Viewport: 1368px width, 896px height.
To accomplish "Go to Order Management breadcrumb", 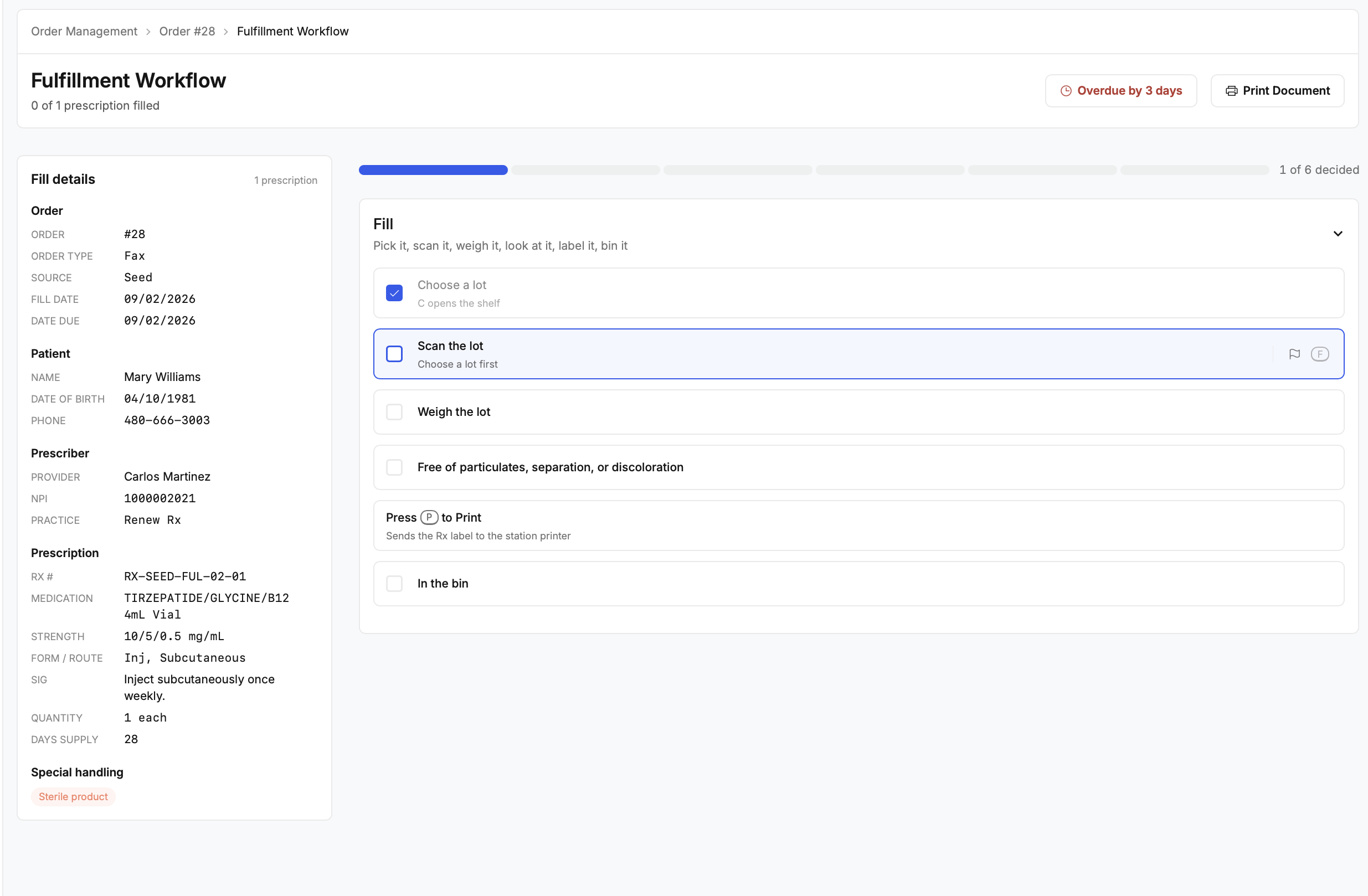I will point(84,31).
